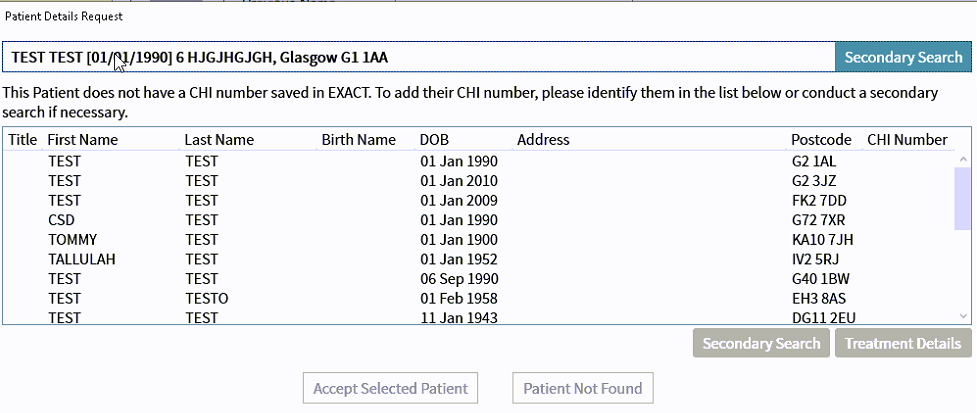The width and height of the screenshot is (977, 413).
Task: Click the teal Secondary Search button
Action: (x=903, y=57)
